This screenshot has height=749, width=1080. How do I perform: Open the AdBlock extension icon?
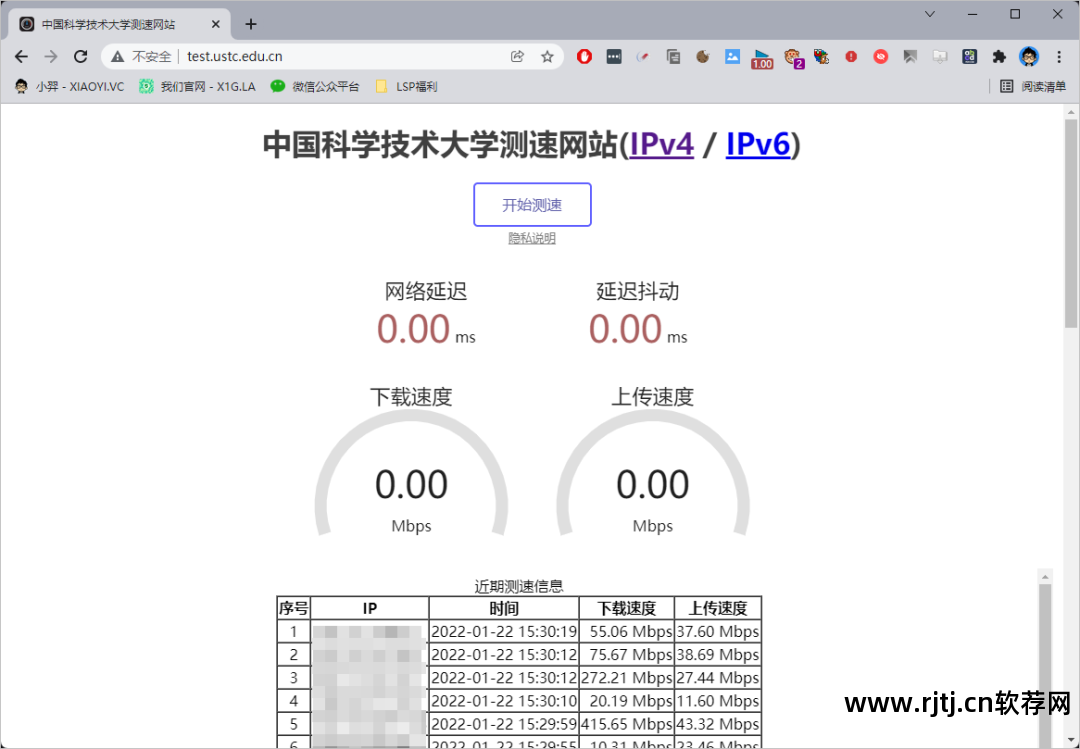(x=584, y=57)
